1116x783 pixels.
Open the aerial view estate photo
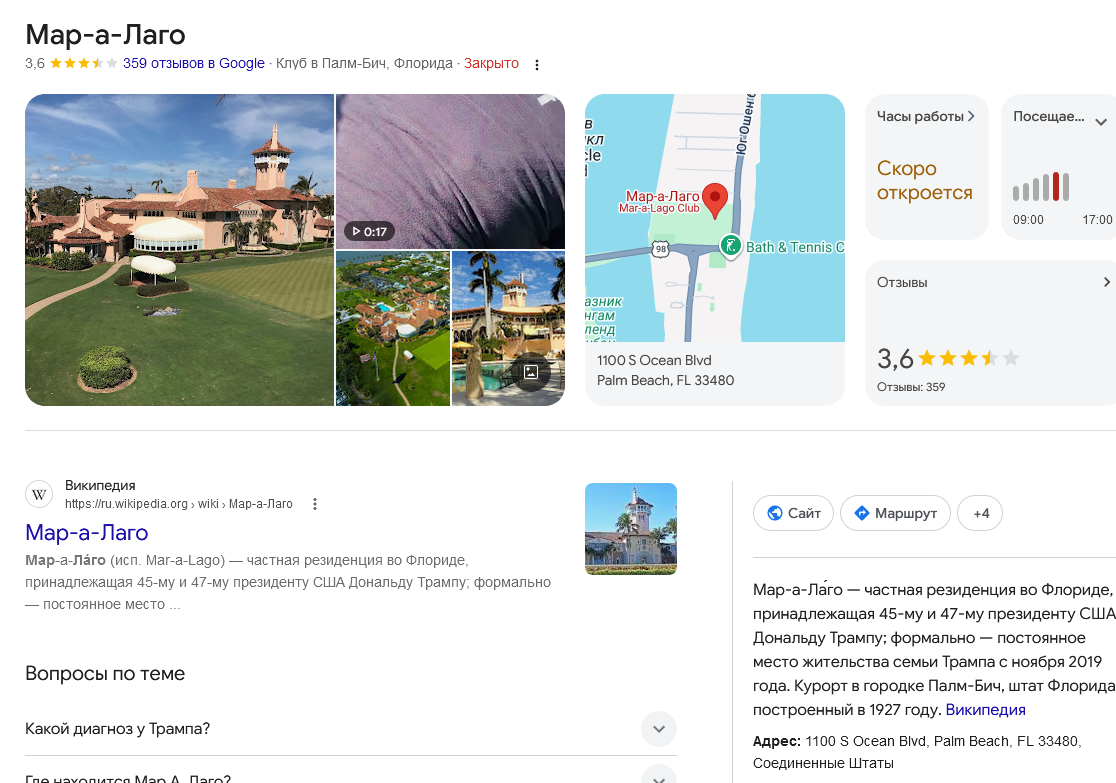[393, 328]
